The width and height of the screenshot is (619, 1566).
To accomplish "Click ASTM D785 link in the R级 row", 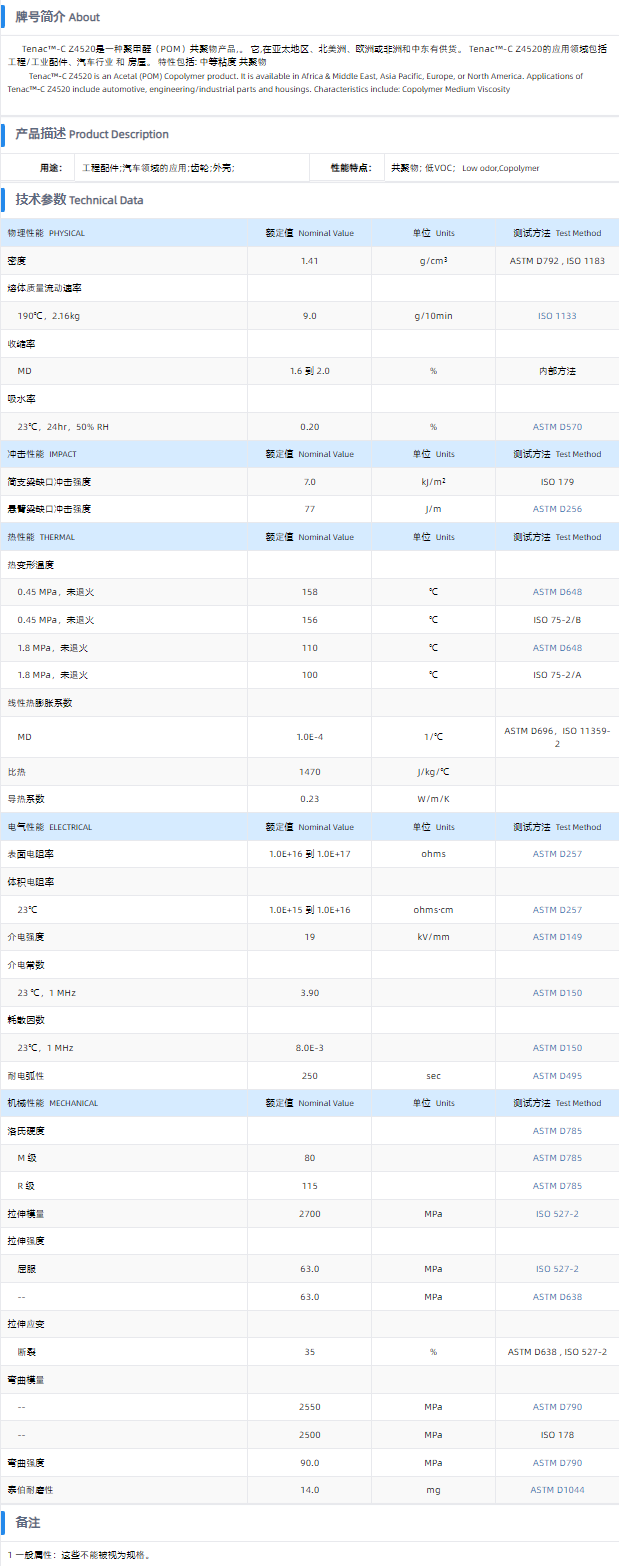I will [557, 1186].
